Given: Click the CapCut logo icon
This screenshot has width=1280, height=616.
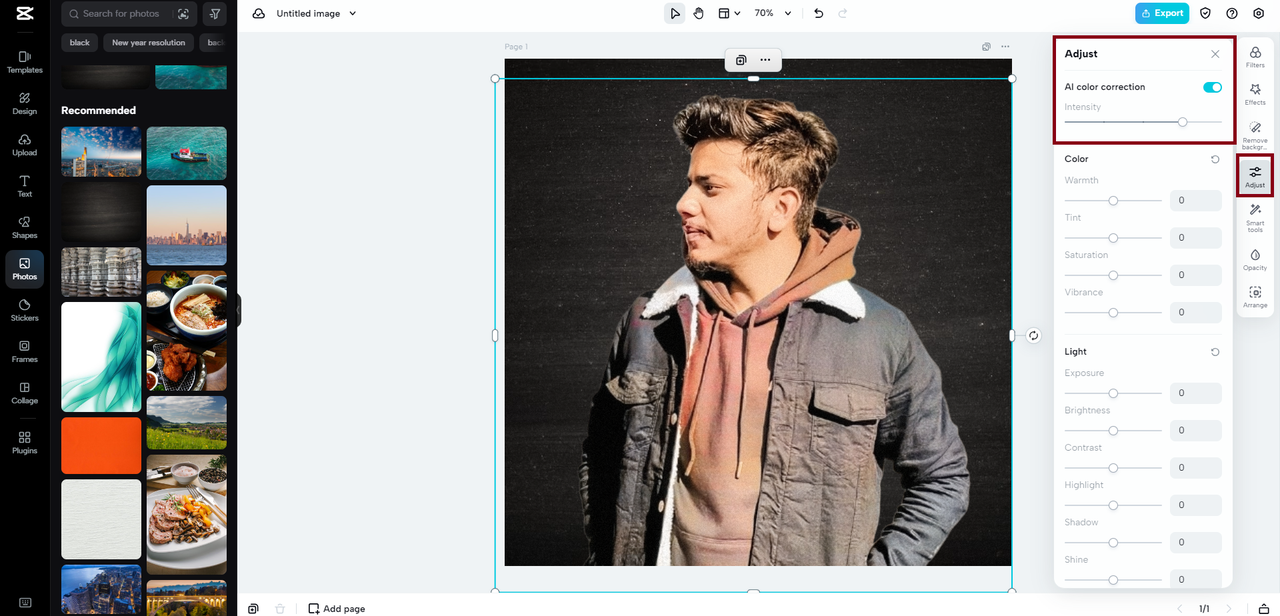Looking at the screenshot, I should tap(25, 14).
